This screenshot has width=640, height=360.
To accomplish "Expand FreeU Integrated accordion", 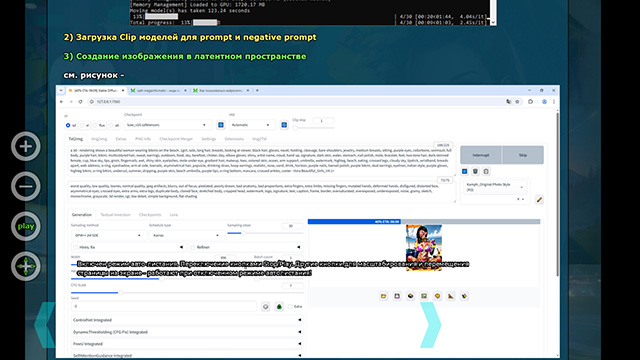I will pyautogui.click(x=187, y=344).
